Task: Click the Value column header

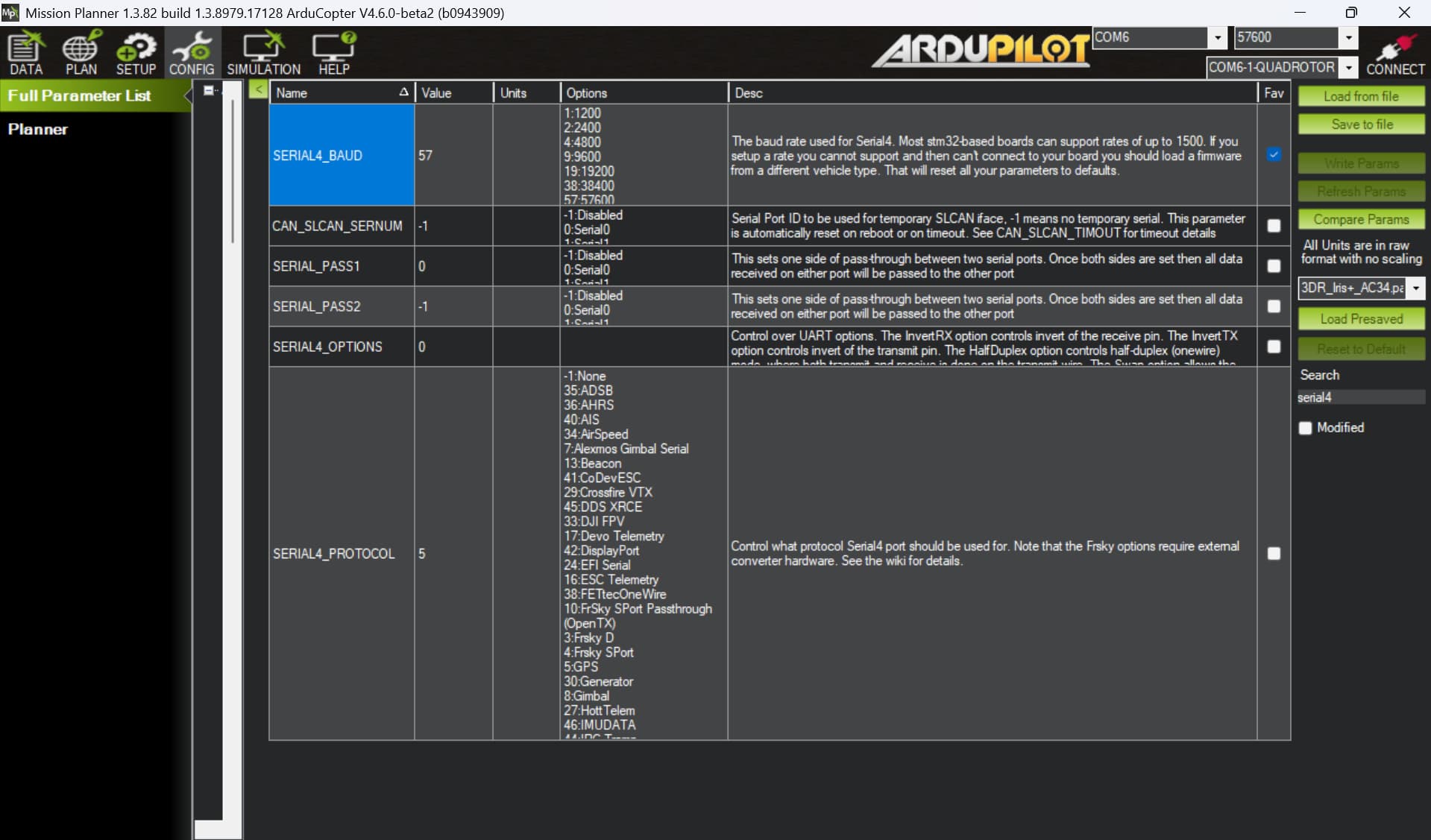Action: point(453,92)
